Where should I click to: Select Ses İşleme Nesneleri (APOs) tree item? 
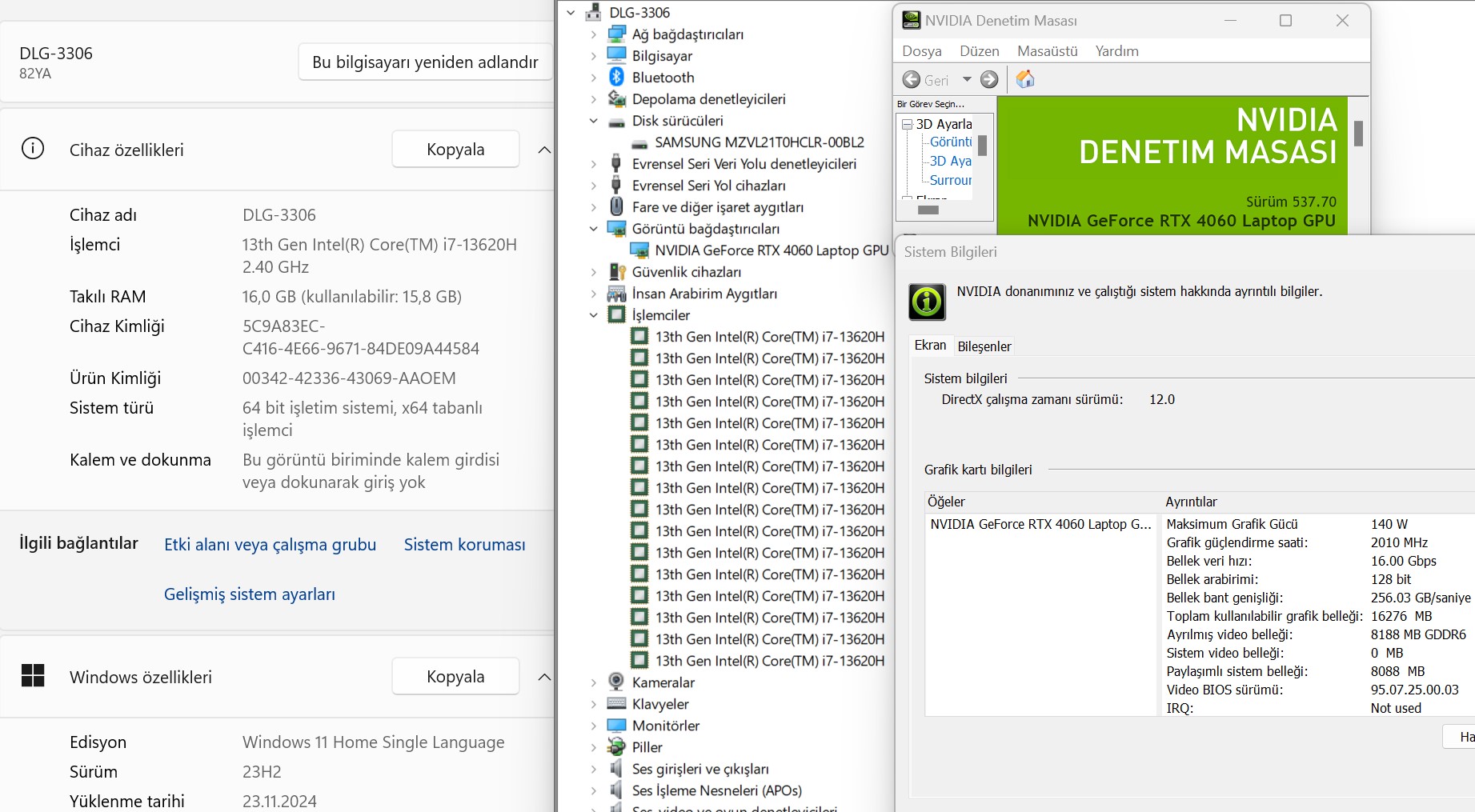point(716,790)
